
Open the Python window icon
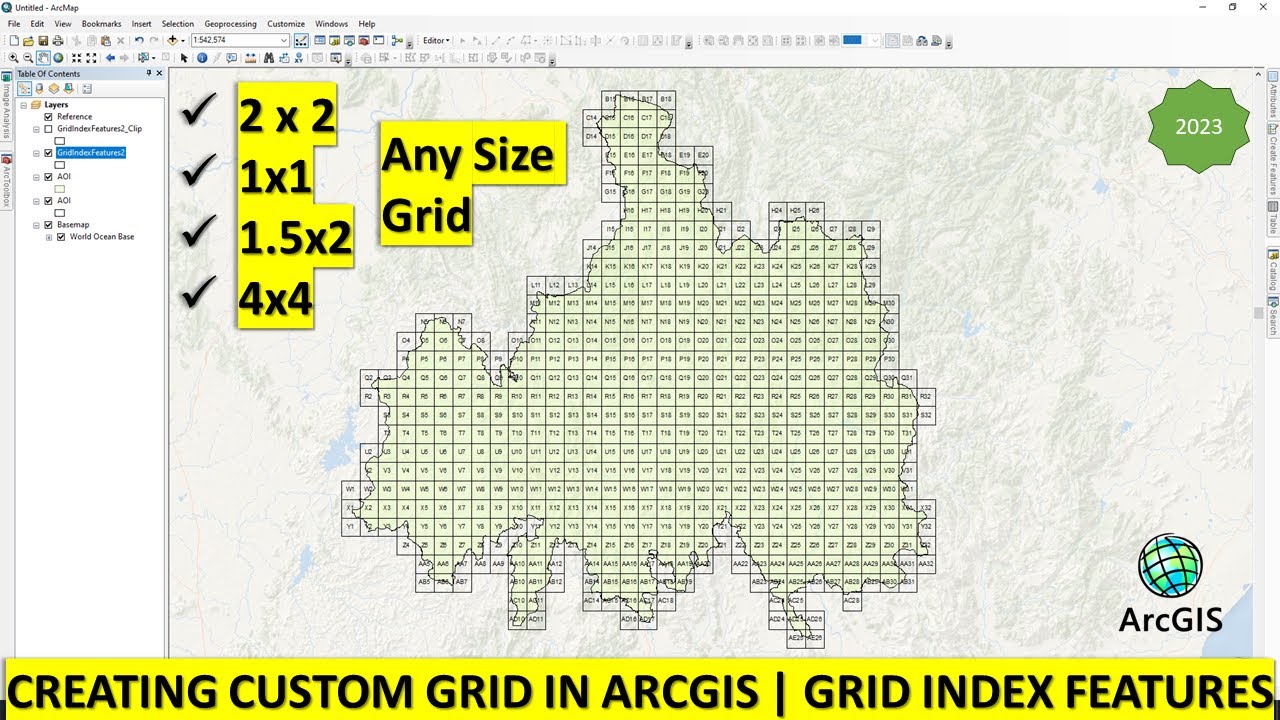(x=379, y=40)
